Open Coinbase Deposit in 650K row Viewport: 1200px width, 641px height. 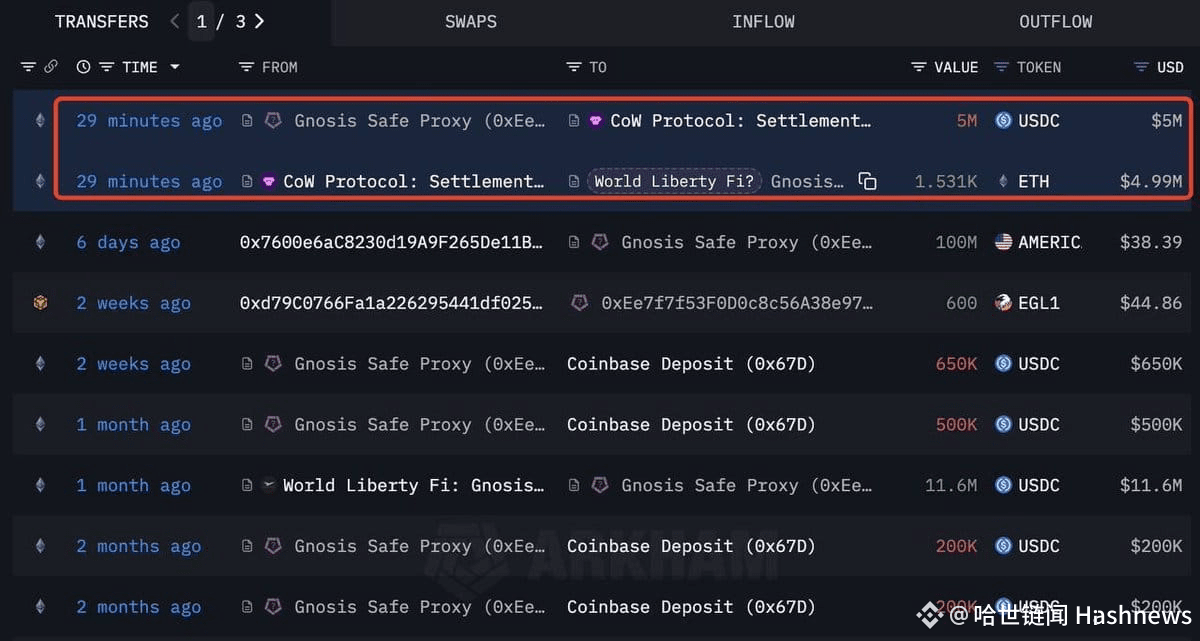[x=691, y=364]
